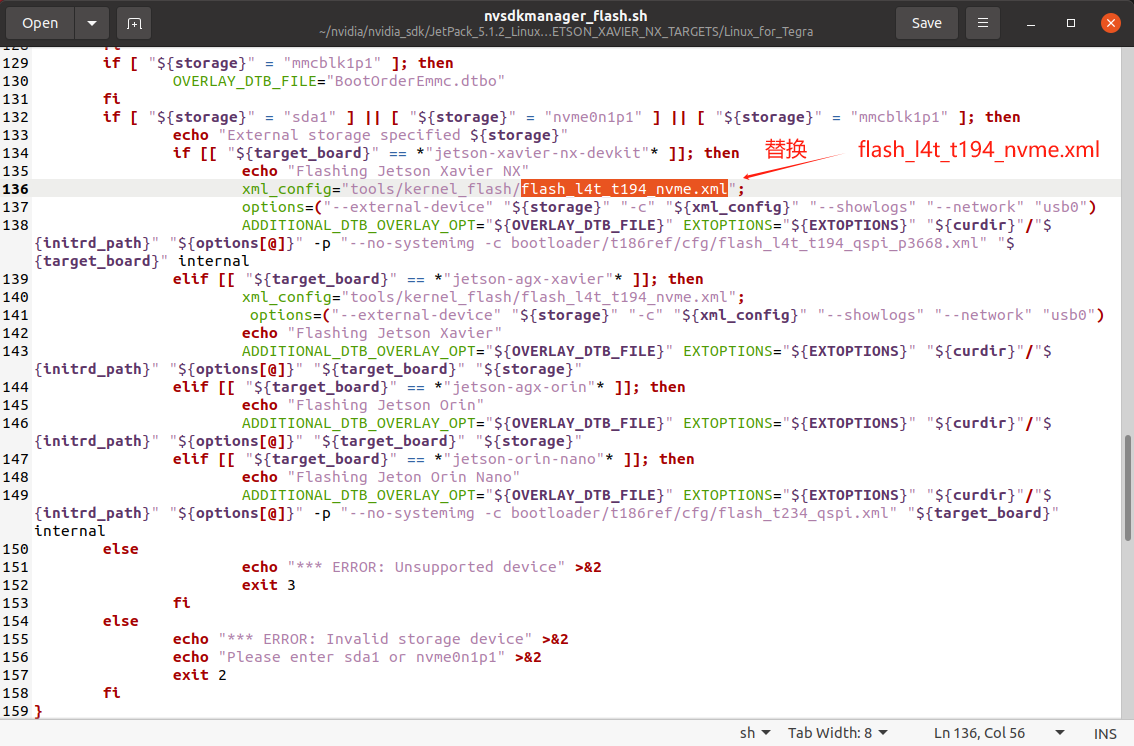Click "*** ERROR: Invalid storage device" text
Screen dimensions: 1134x746
click(376, 640)
